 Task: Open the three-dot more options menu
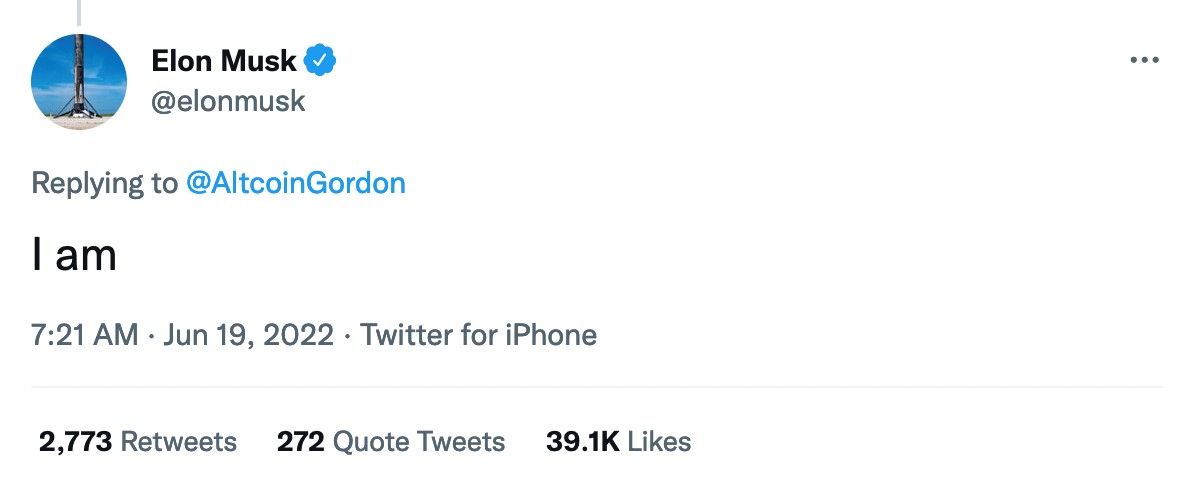pos(1144,61)
